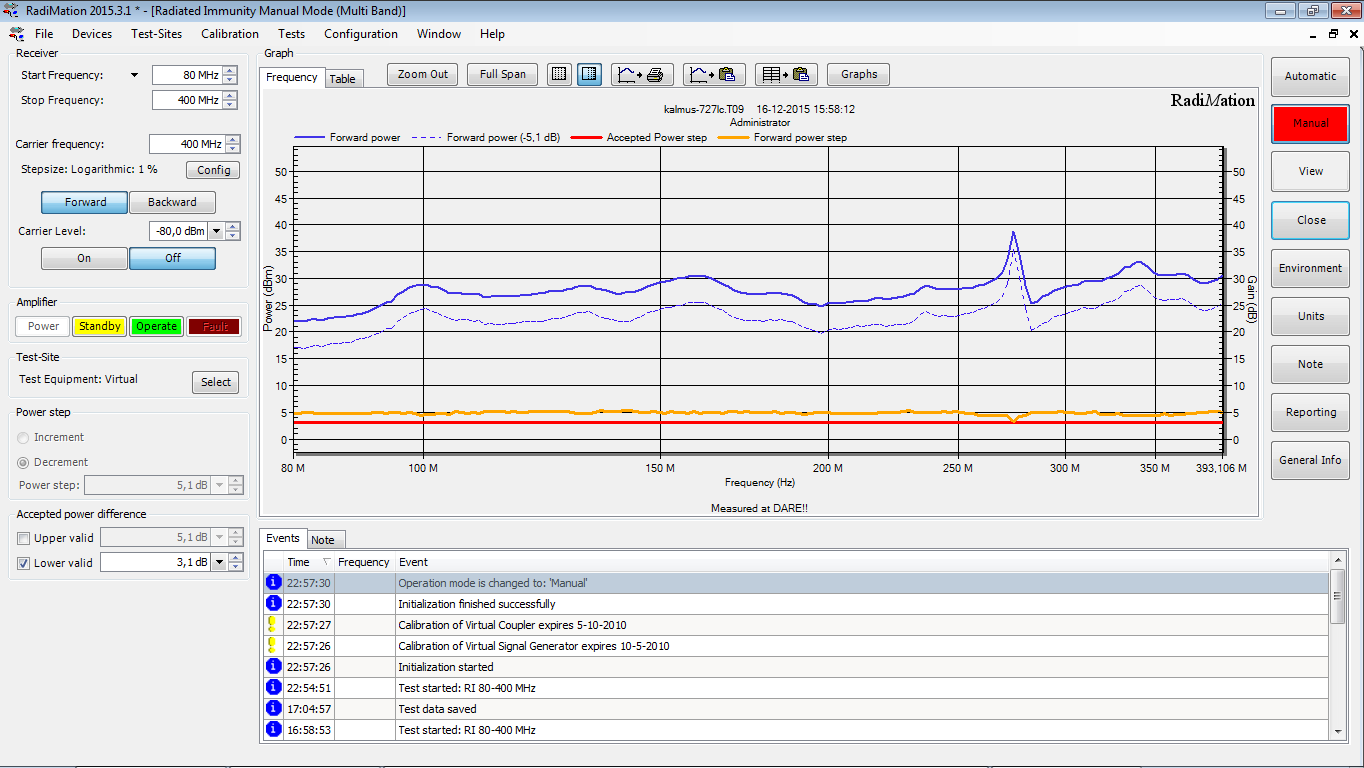Click Select for Test Equipment
Viewport: 1364px width, 768px height.
pyautogui.click(x=216, y=382)
